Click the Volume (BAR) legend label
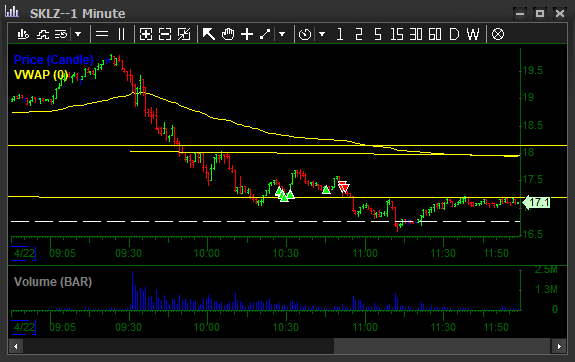Image resolution: width=575 pixels, height=362 pixels. tap(53, 282)
